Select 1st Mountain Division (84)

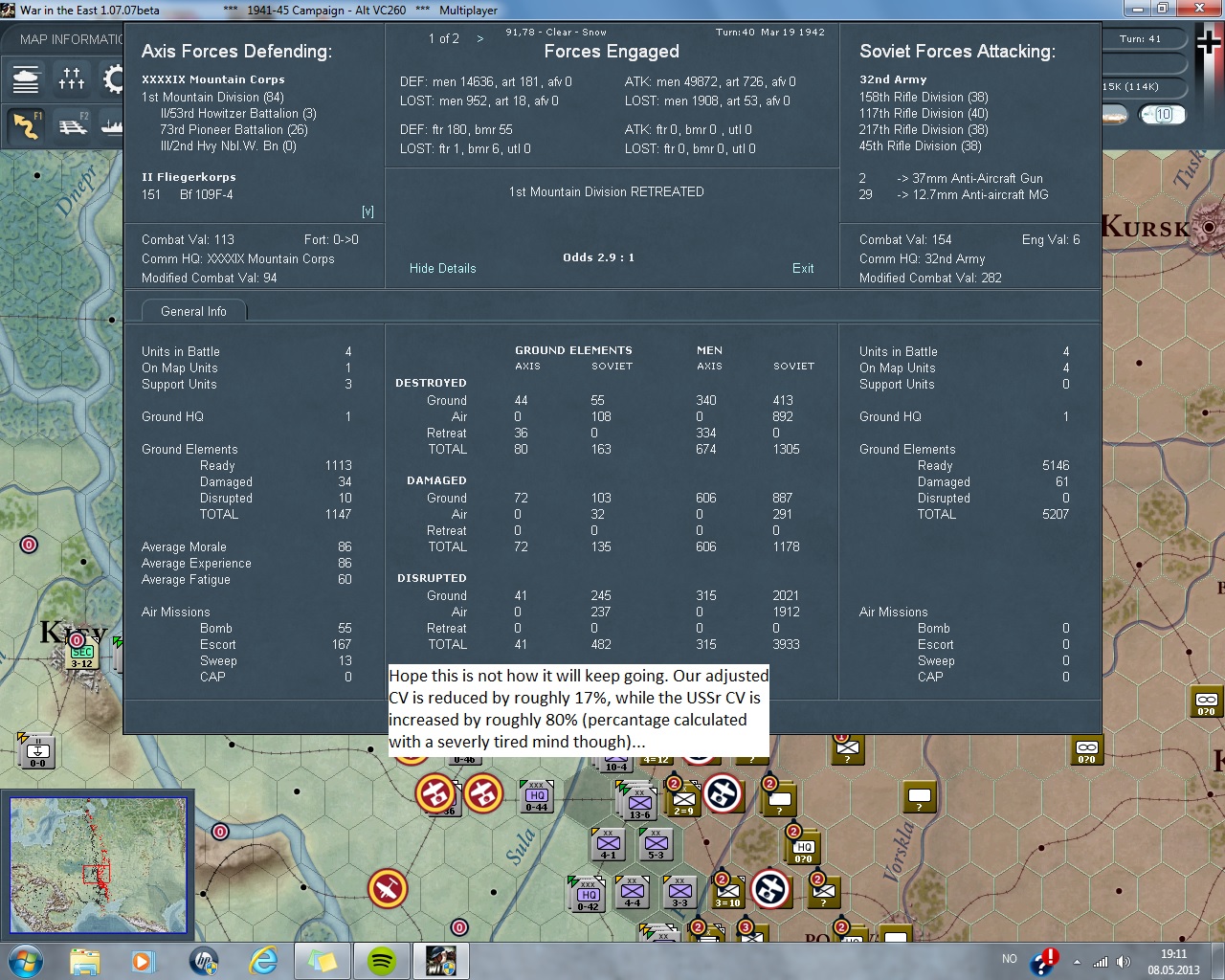(212, 98)
